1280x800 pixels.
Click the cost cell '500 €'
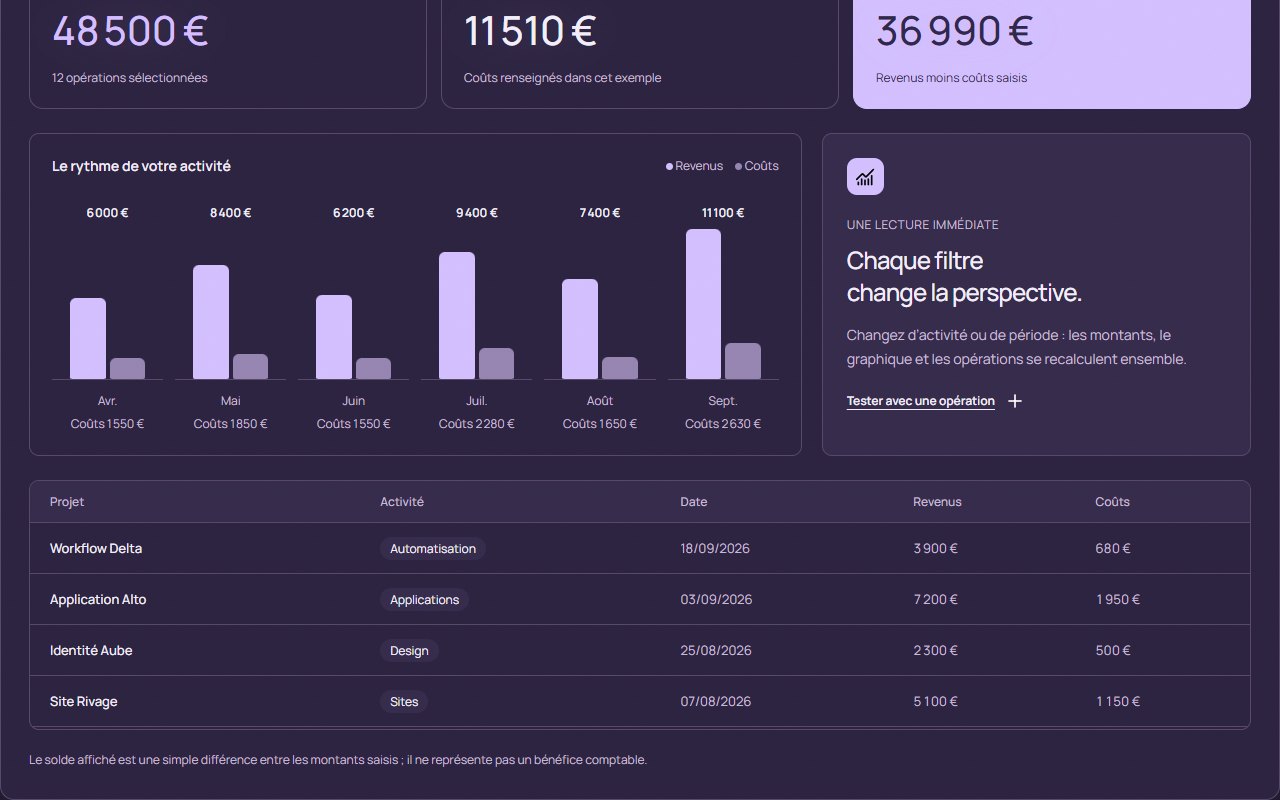pos(1113,650)
